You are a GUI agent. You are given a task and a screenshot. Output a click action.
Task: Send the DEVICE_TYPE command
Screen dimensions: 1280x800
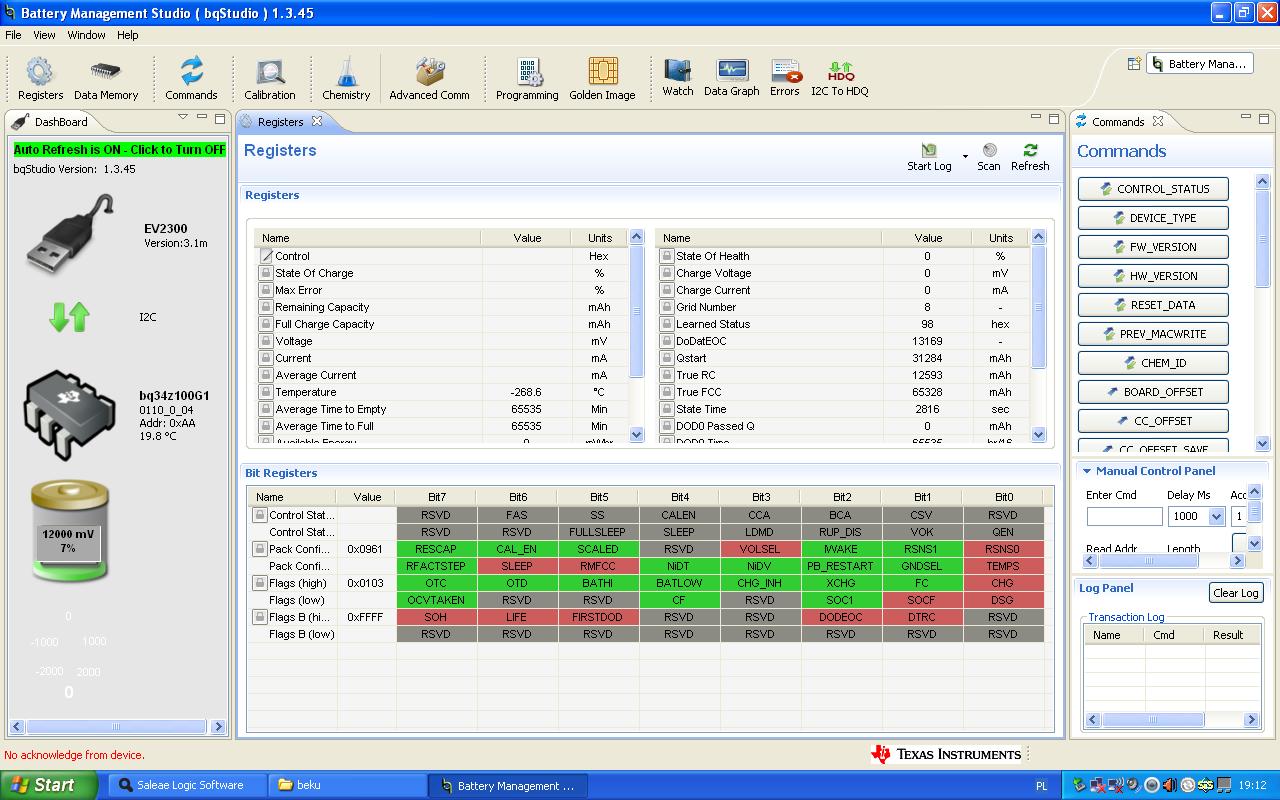tap(1153, 218)
